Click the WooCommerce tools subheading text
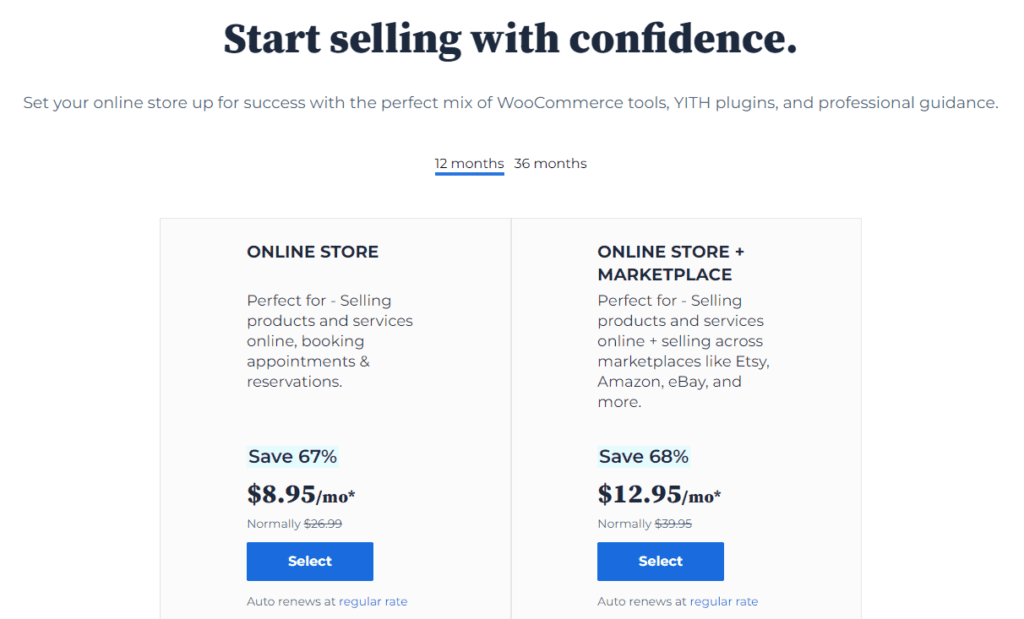Viewport: 1024px width, 619px height. coord(510,103)
